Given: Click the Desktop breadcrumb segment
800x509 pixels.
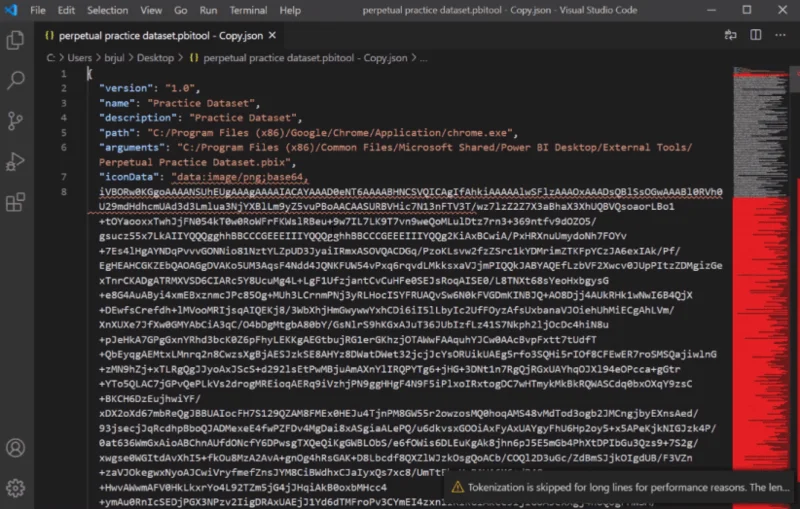Looking at the screenshot, I should (155, 58).
